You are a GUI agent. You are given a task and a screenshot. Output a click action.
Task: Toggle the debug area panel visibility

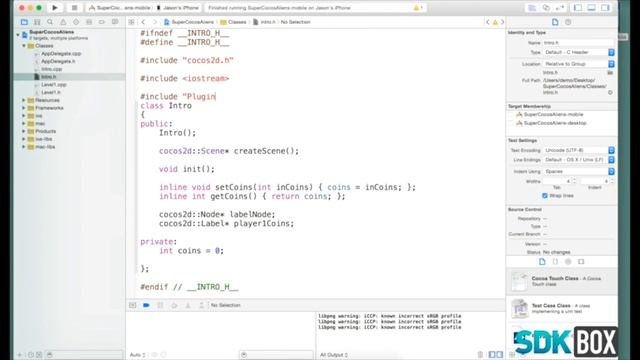[x=591, y=8]
